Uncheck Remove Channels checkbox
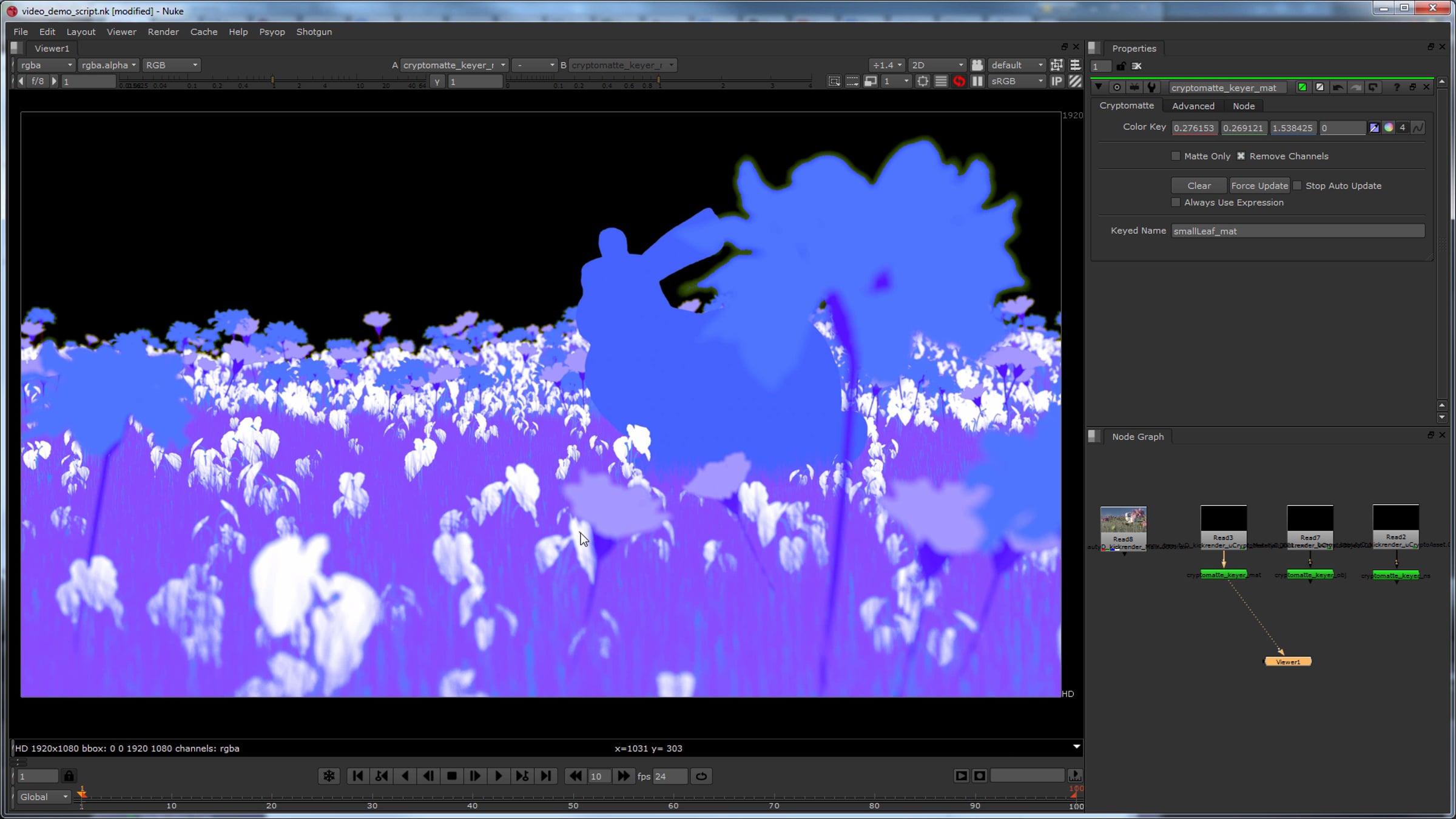Screen dimensions: 1456x819 (1241, 156)
